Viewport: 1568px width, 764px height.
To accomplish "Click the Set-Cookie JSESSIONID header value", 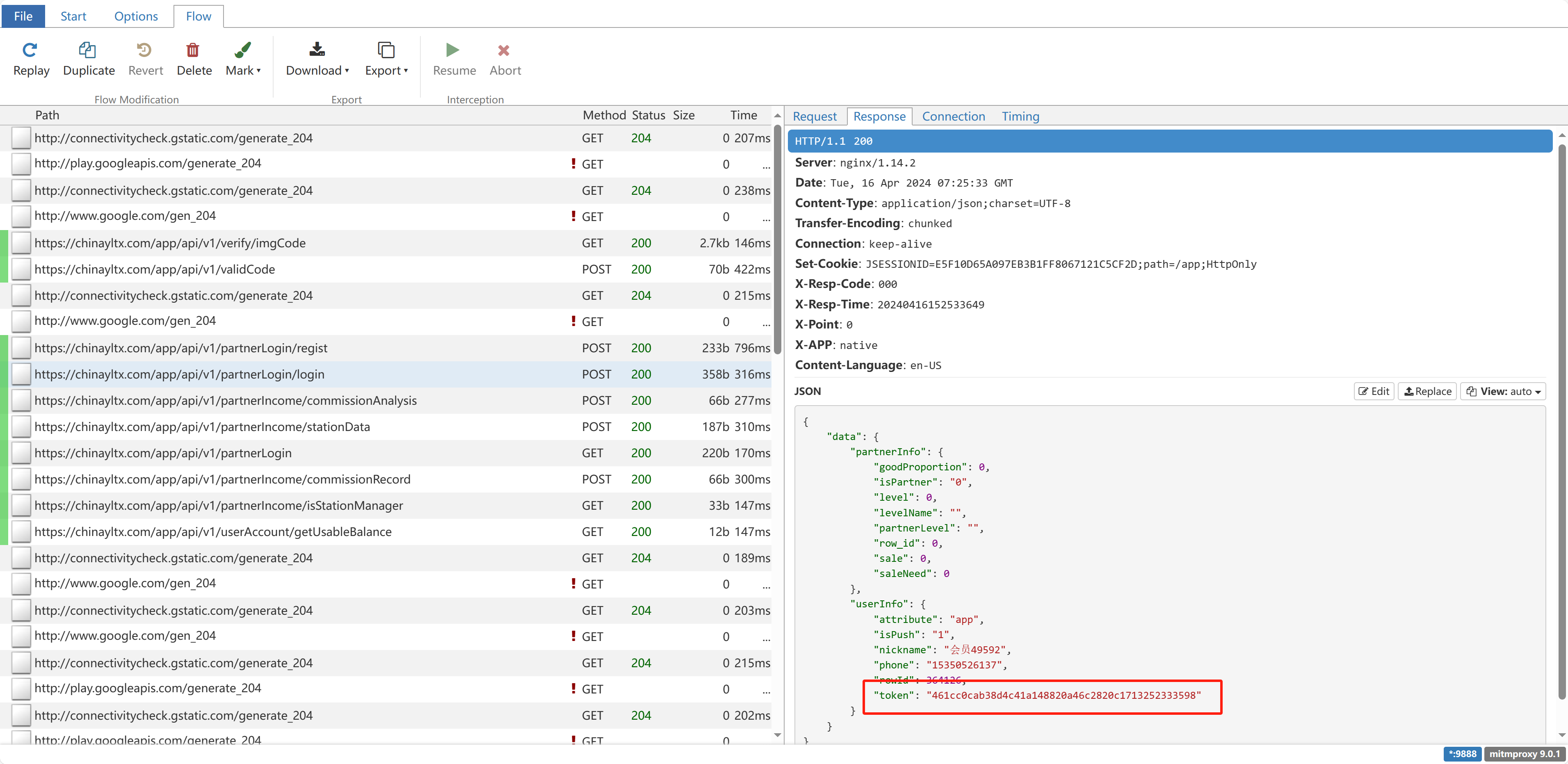I will (x=1060, y=264).
